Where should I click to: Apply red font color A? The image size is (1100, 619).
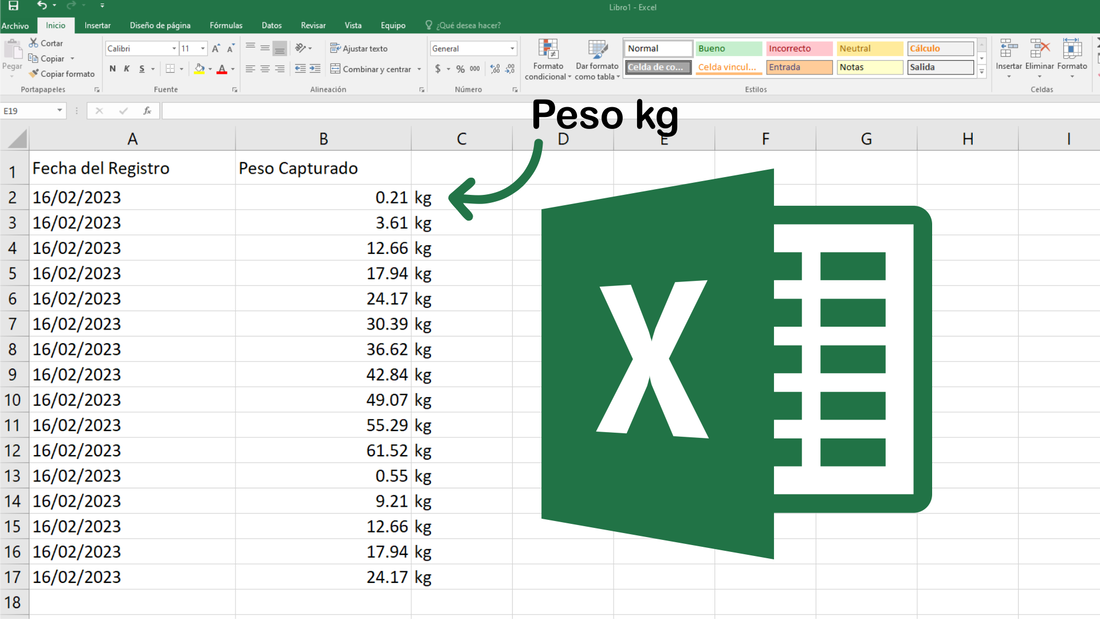point(222,69)
